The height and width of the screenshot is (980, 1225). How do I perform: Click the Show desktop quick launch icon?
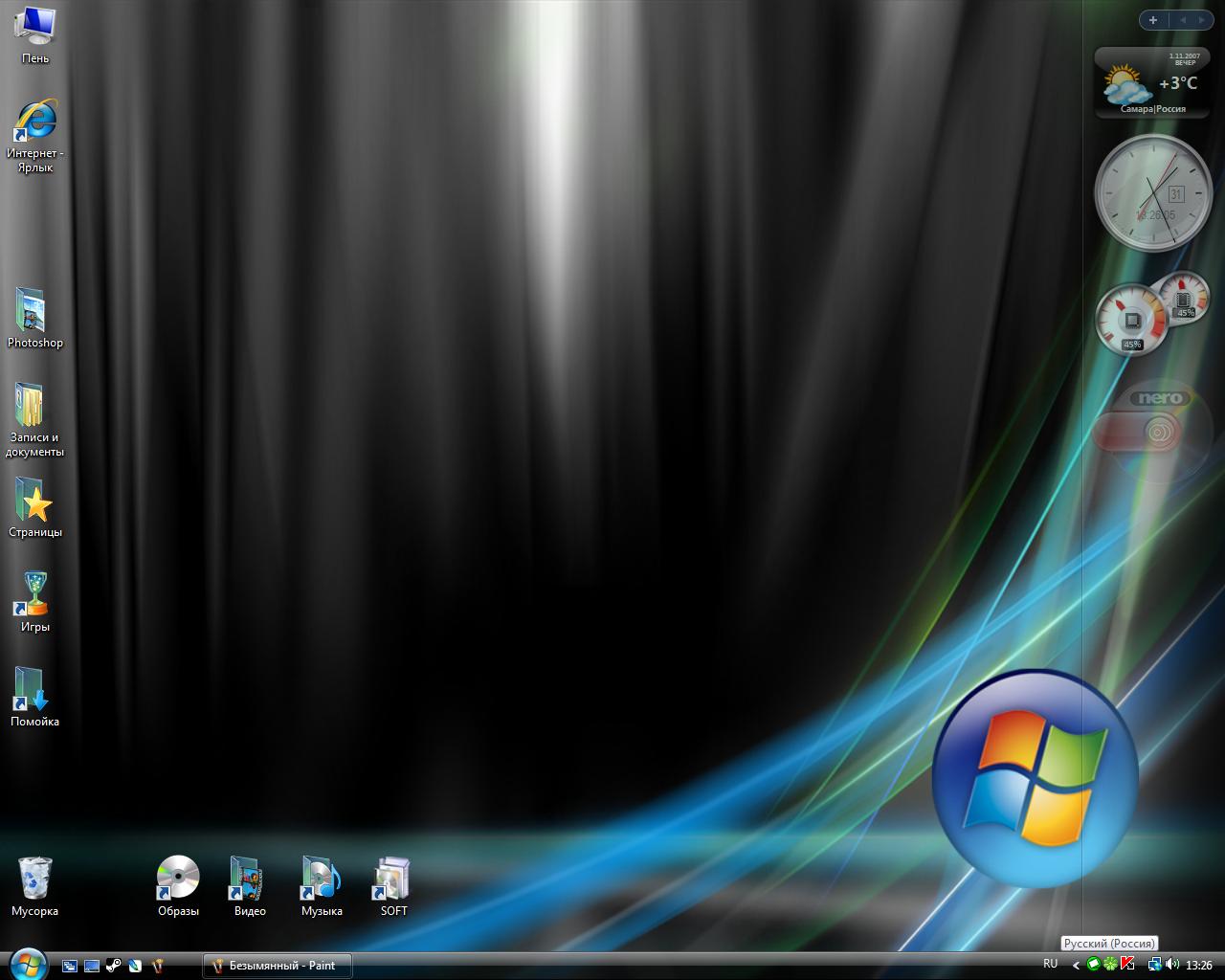92,966
